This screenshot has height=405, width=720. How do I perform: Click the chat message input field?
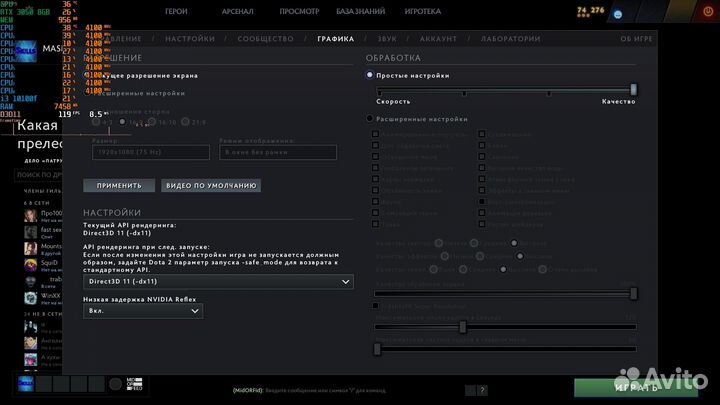[326, 390]
